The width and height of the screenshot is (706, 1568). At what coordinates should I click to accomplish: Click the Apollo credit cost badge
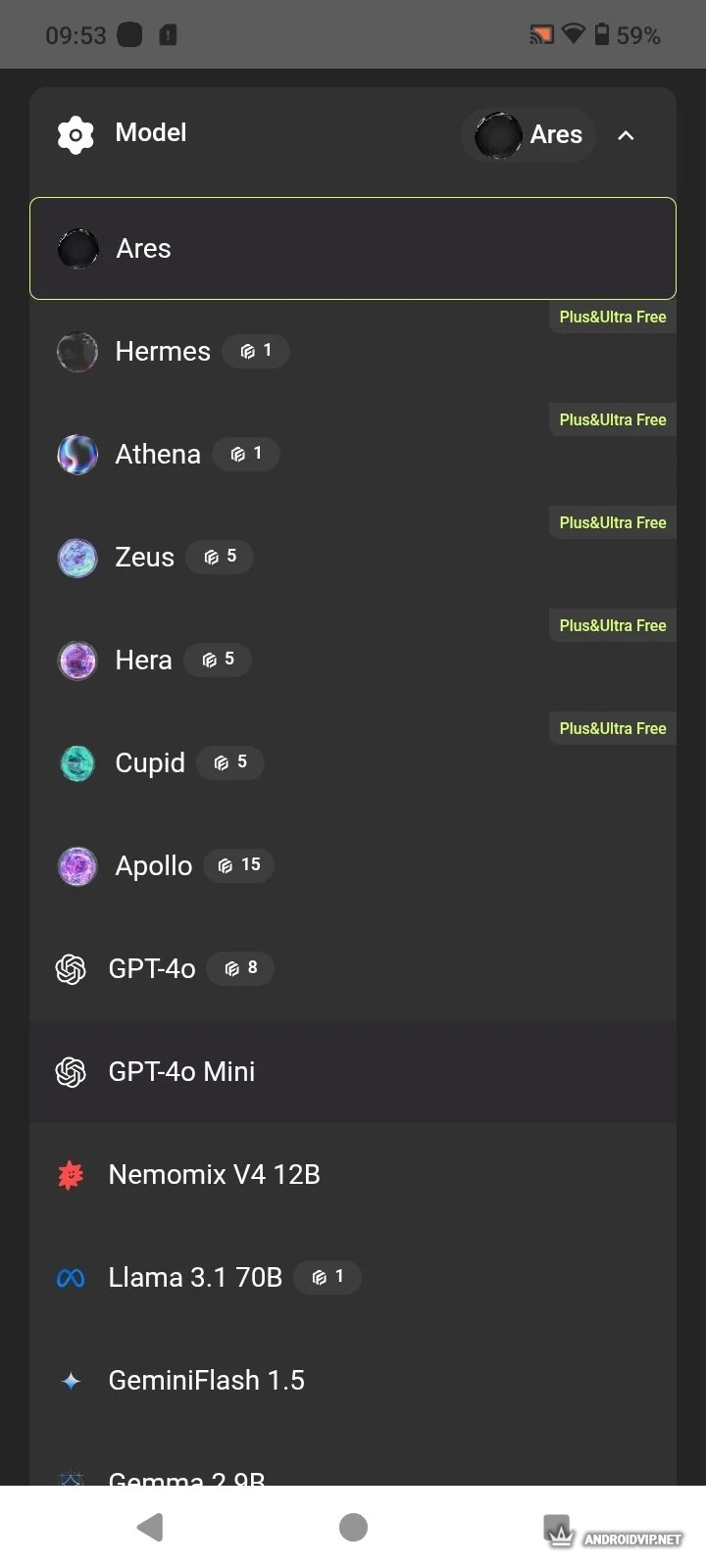click(239, 865)
